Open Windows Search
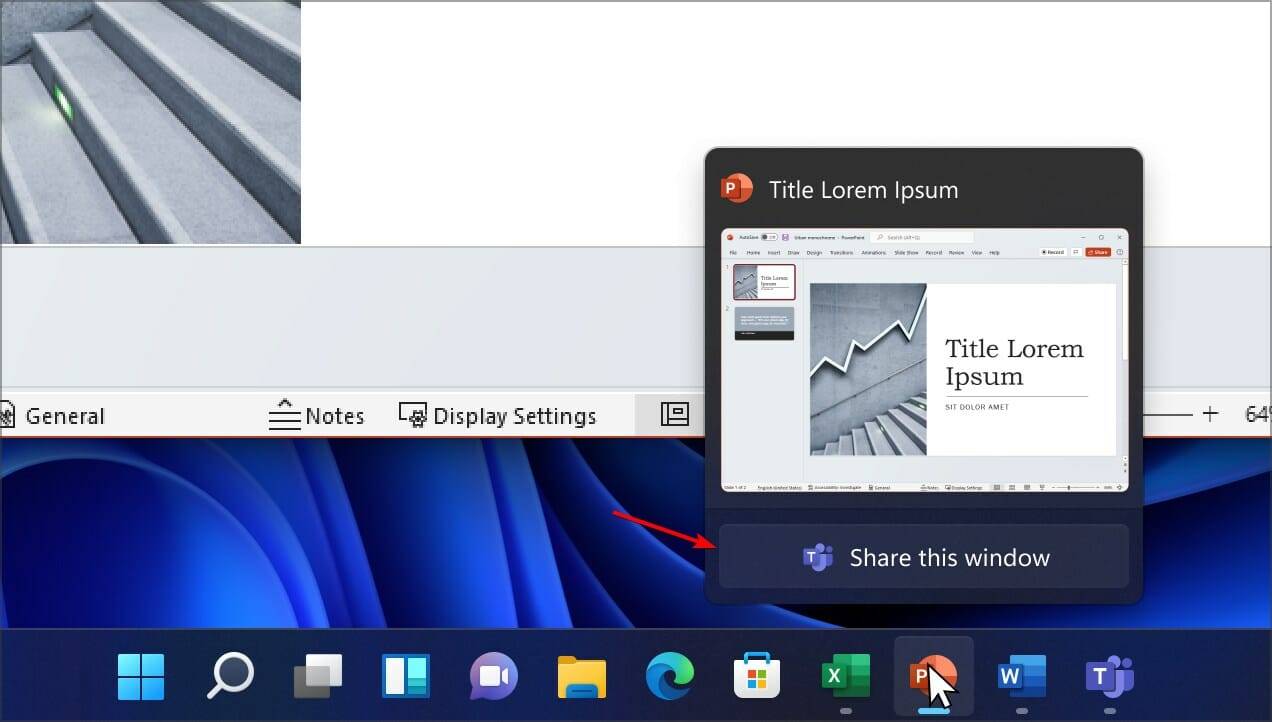Screen dimensions: 1272x722 click(229, 677)
